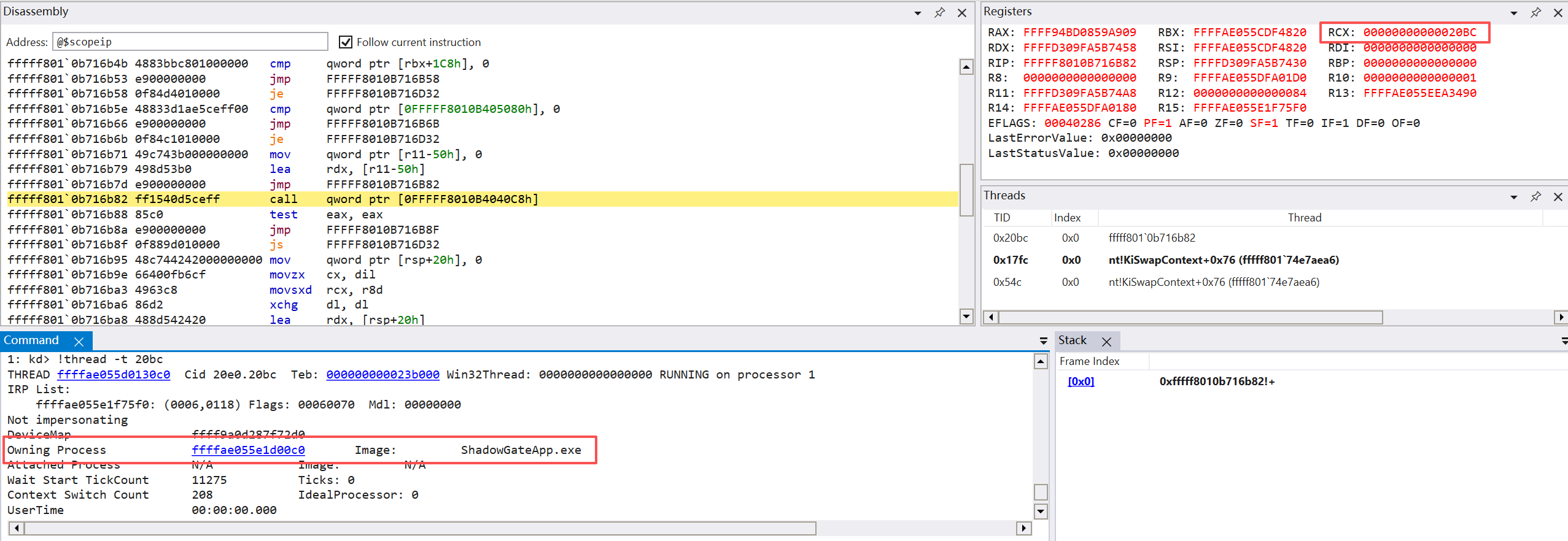
Task: Pin the Threads panel
Action: (x=1535, y=196)
